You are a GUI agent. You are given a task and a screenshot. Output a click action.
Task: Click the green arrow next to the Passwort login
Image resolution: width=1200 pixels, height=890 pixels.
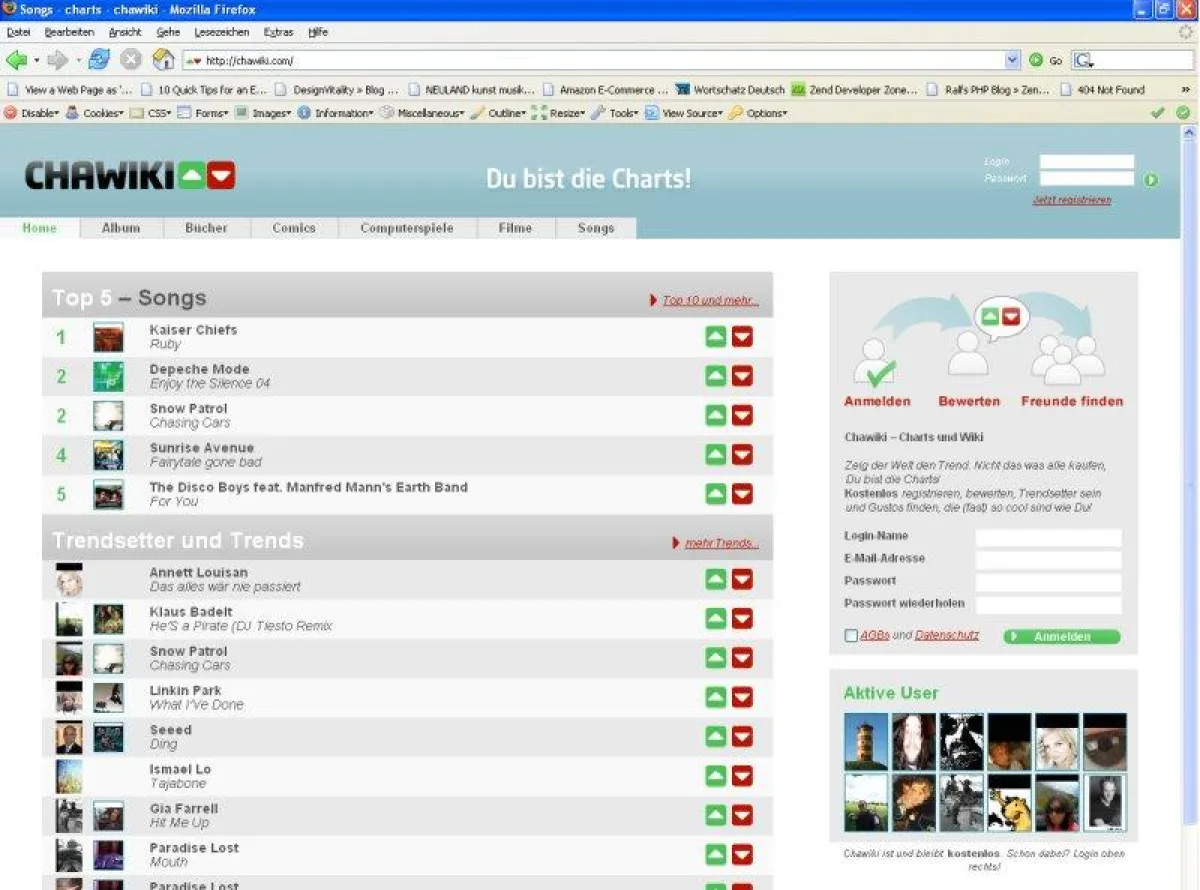click(x=1151, y=179)
